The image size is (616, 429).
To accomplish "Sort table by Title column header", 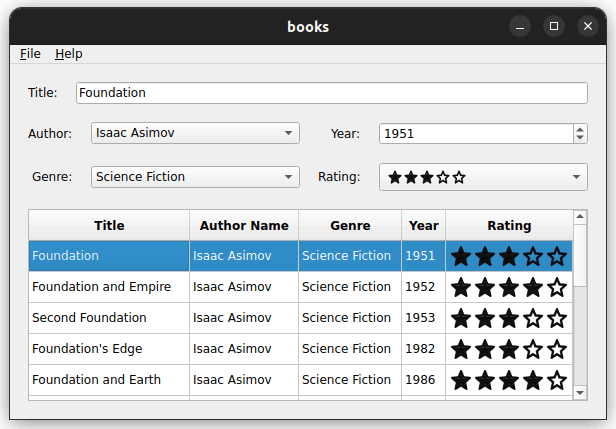I will [x=109, y=226].
